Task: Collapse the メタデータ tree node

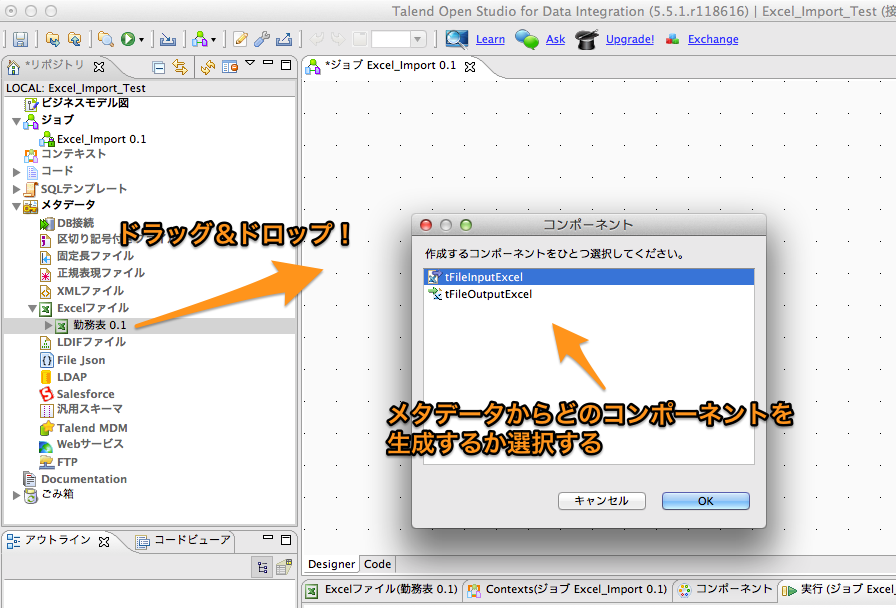Action: pos(17,206)
